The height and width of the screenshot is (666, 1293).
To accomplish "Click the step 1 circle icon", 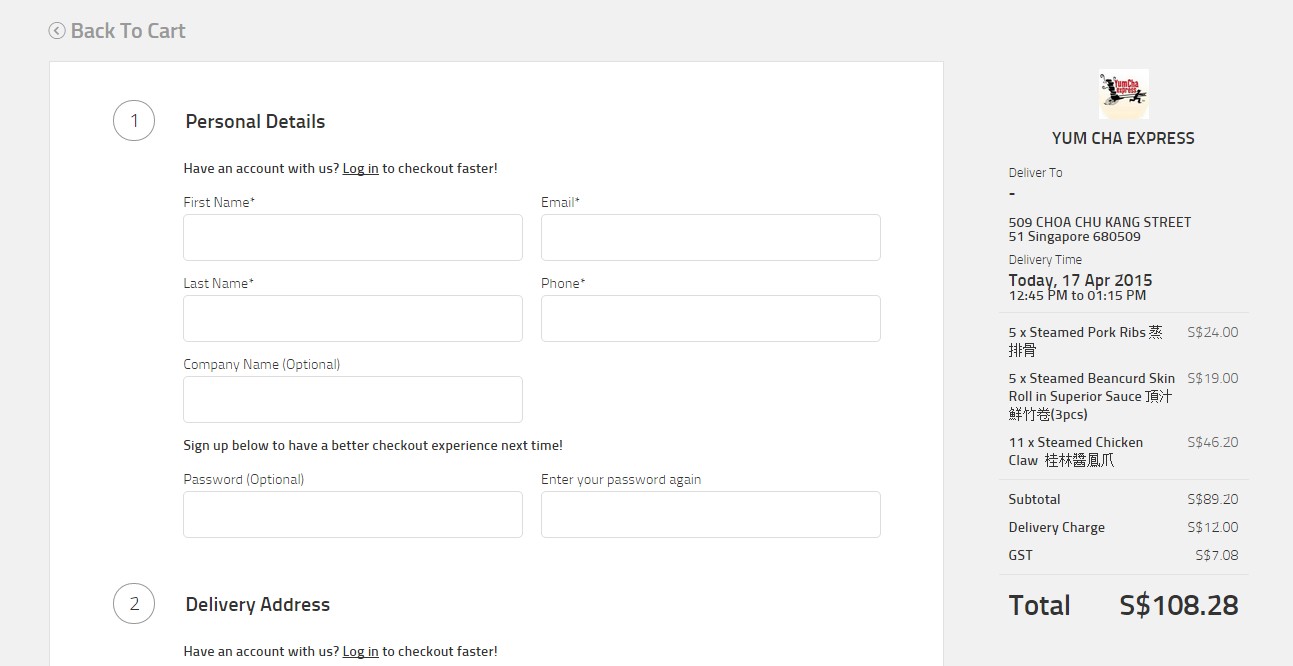I will pyautogui.click(x=134, y=121).
